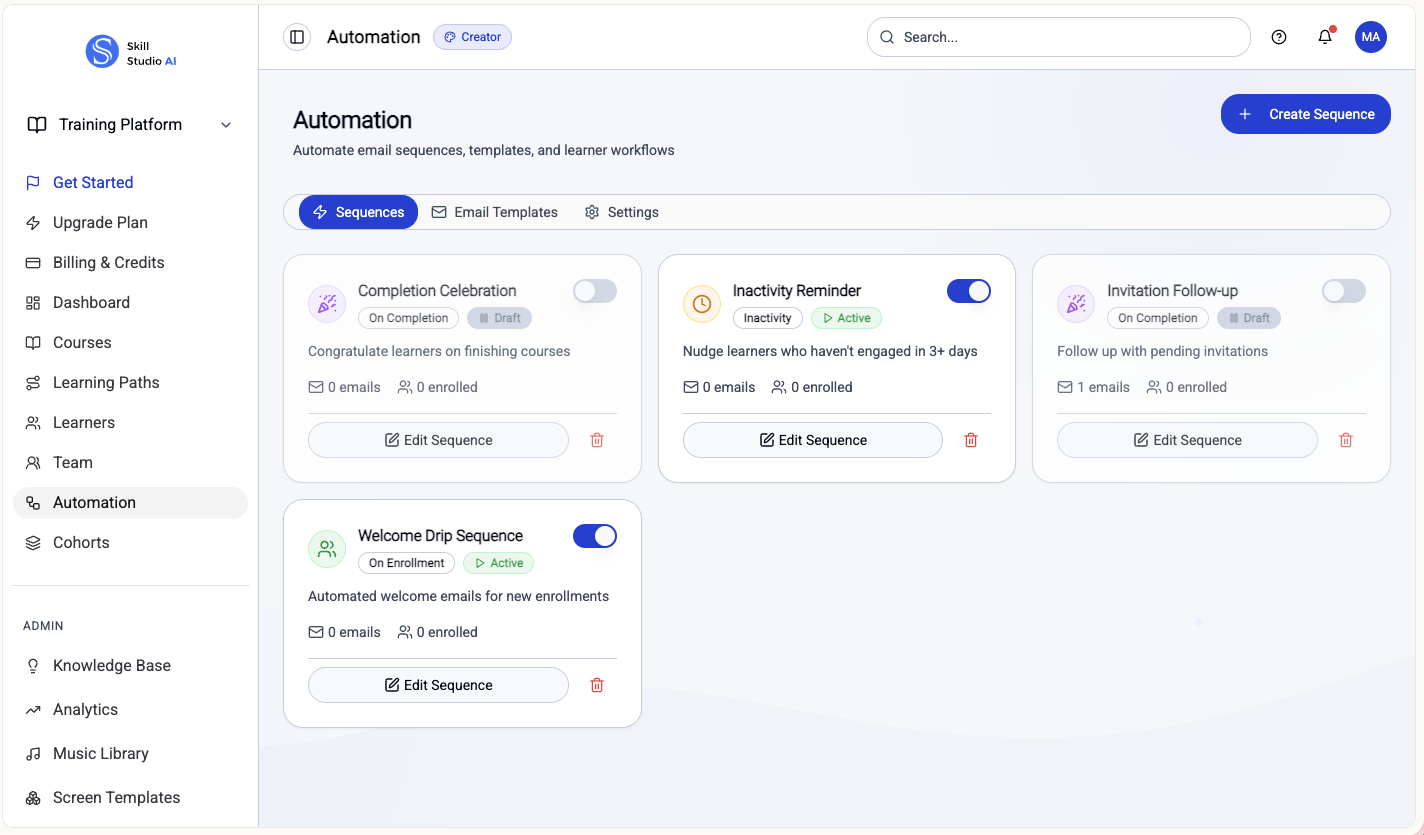
Task: Click the Learners people icon
Action: click(x=33, y=422)
